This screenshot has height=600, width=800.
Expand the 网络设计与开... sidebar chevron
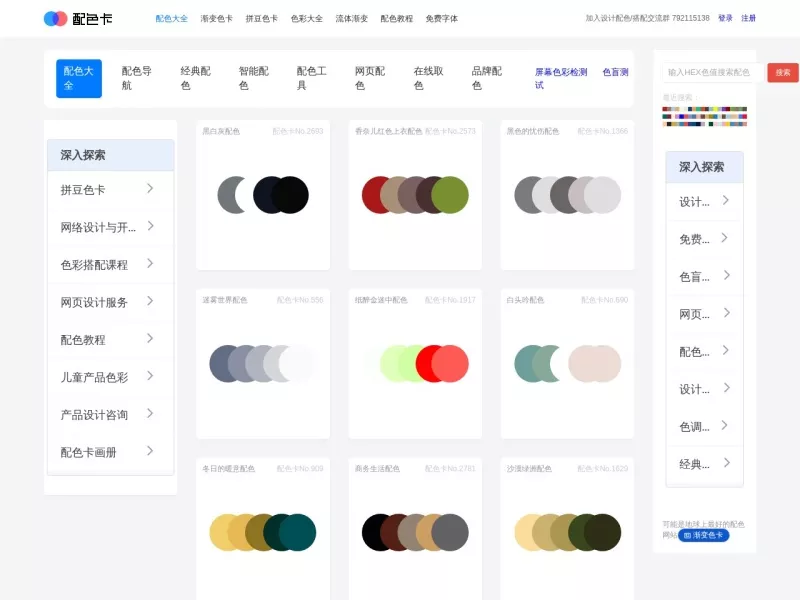(x=150, y=226)
